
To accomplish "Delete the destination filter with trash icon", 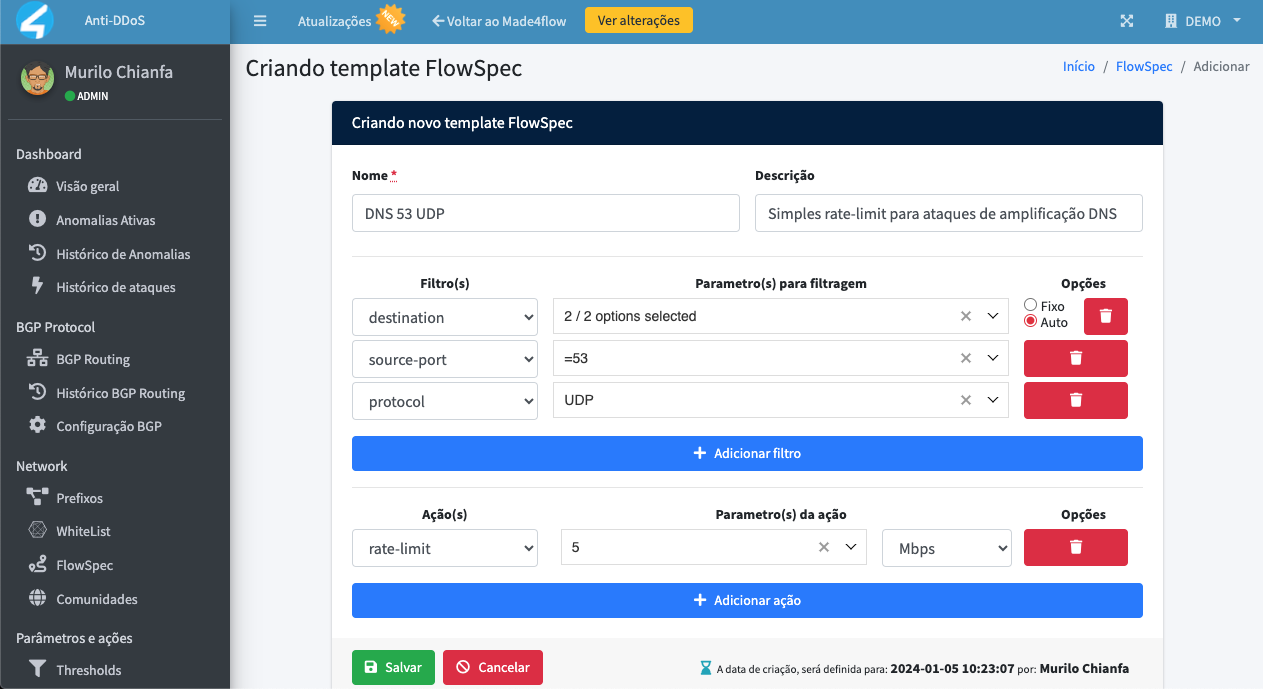I will [1105, 316].
